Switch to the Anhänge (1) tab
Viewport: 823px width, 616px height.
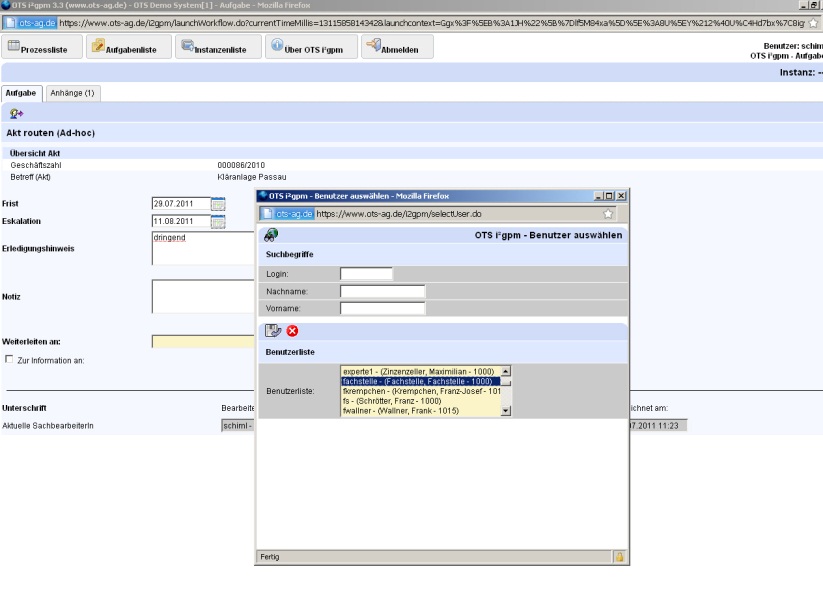click(x=72, y=93)
